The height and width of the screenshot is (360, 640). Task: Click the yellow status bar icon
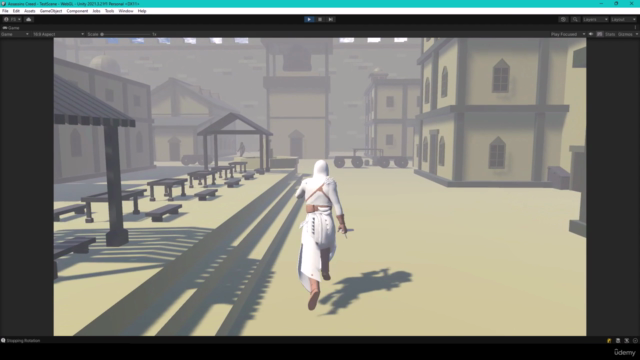tap(609, 340)
